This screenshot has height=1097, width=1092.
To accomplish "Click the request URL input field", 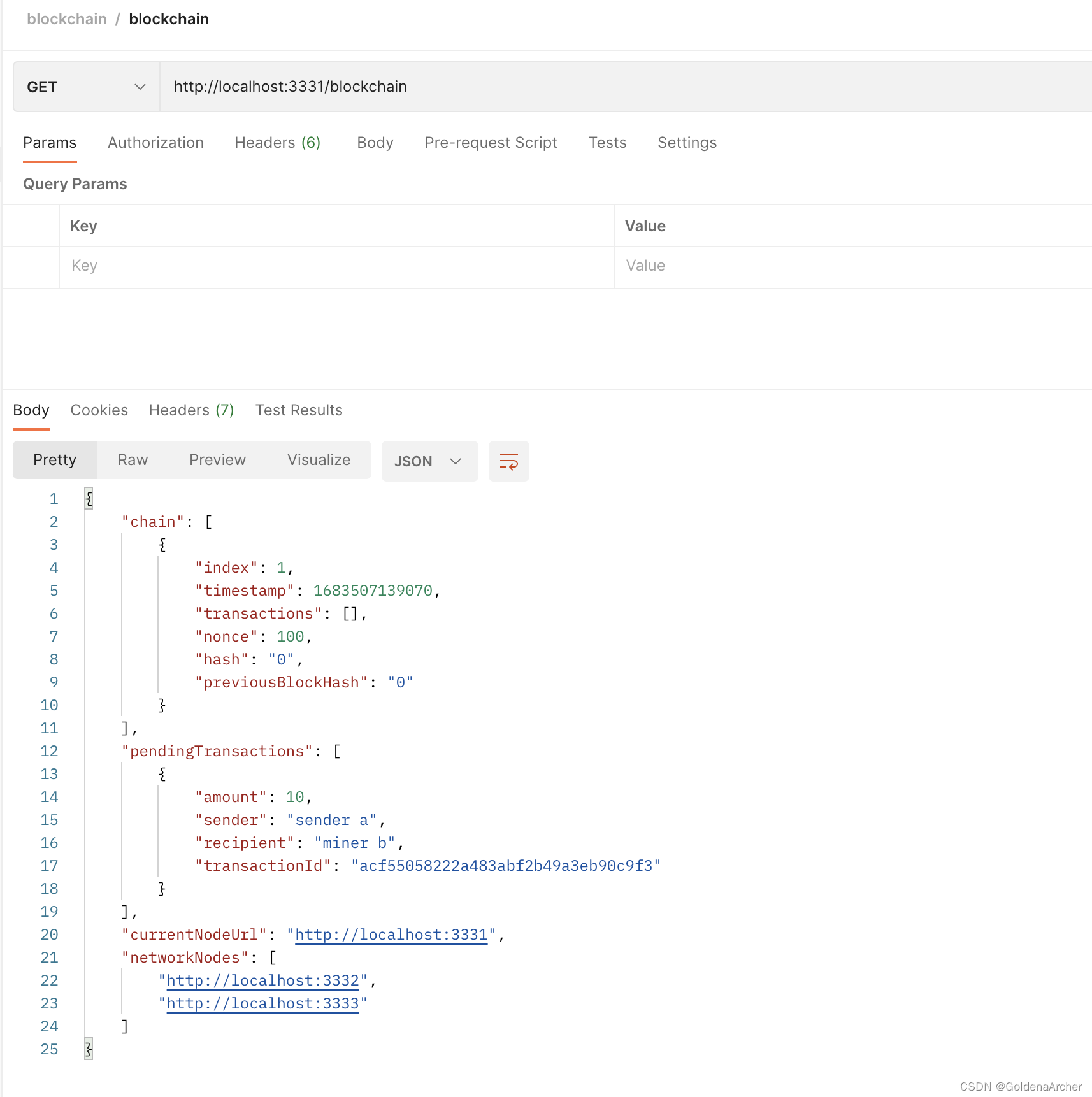I will click(624, 87).
